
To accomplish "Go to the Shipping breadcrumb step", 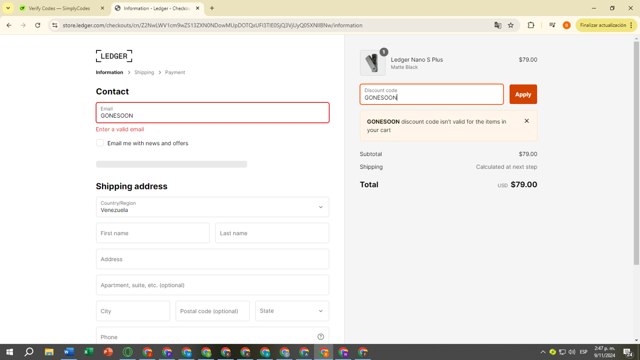I will tap(144, 72).
